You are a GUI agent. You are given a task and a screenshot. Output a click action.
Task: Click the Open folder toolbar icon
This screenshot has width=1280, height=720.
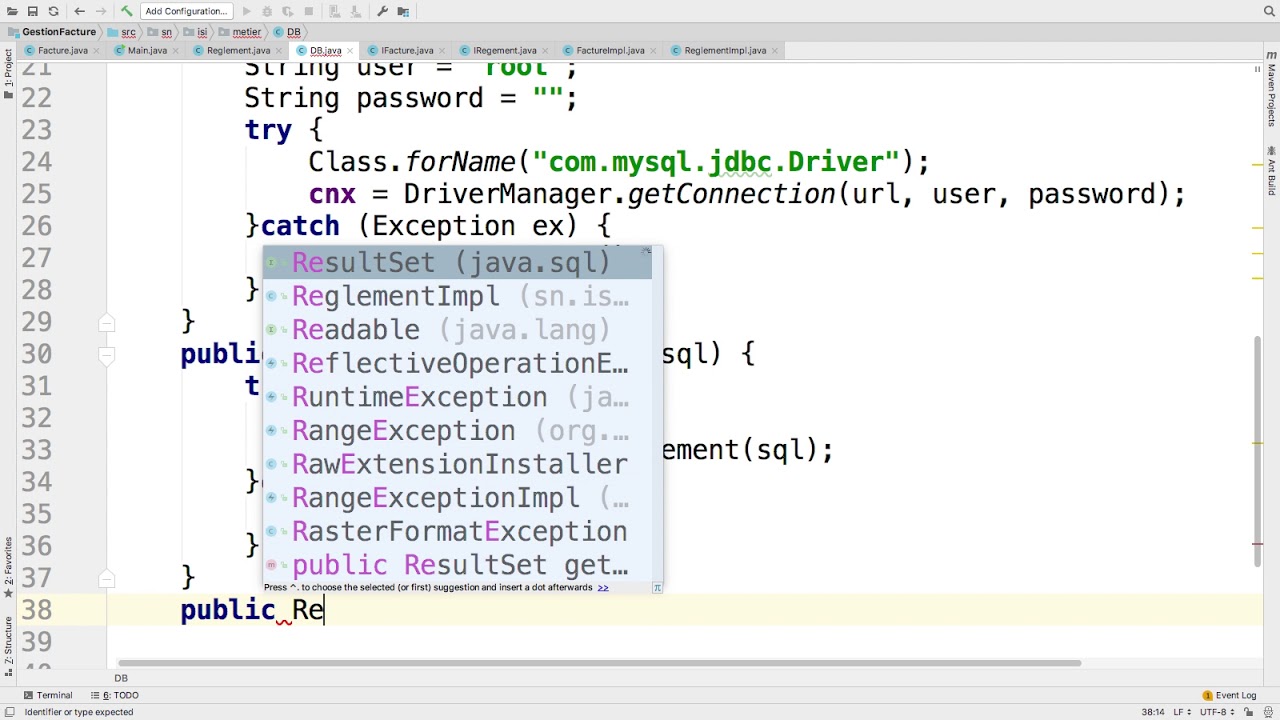coord(12,11)
